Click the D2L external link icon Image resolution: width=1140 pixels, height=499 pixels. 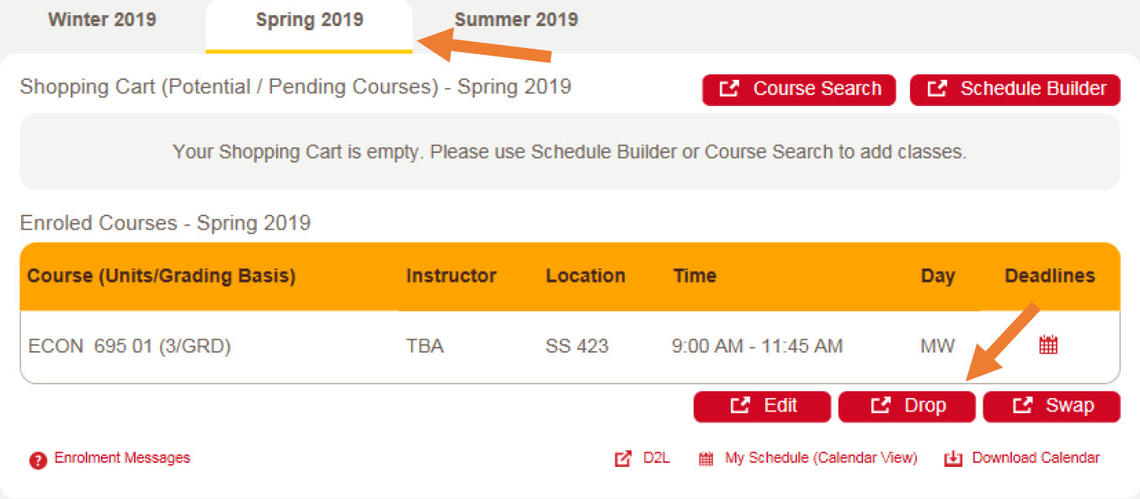pos(623,459)
